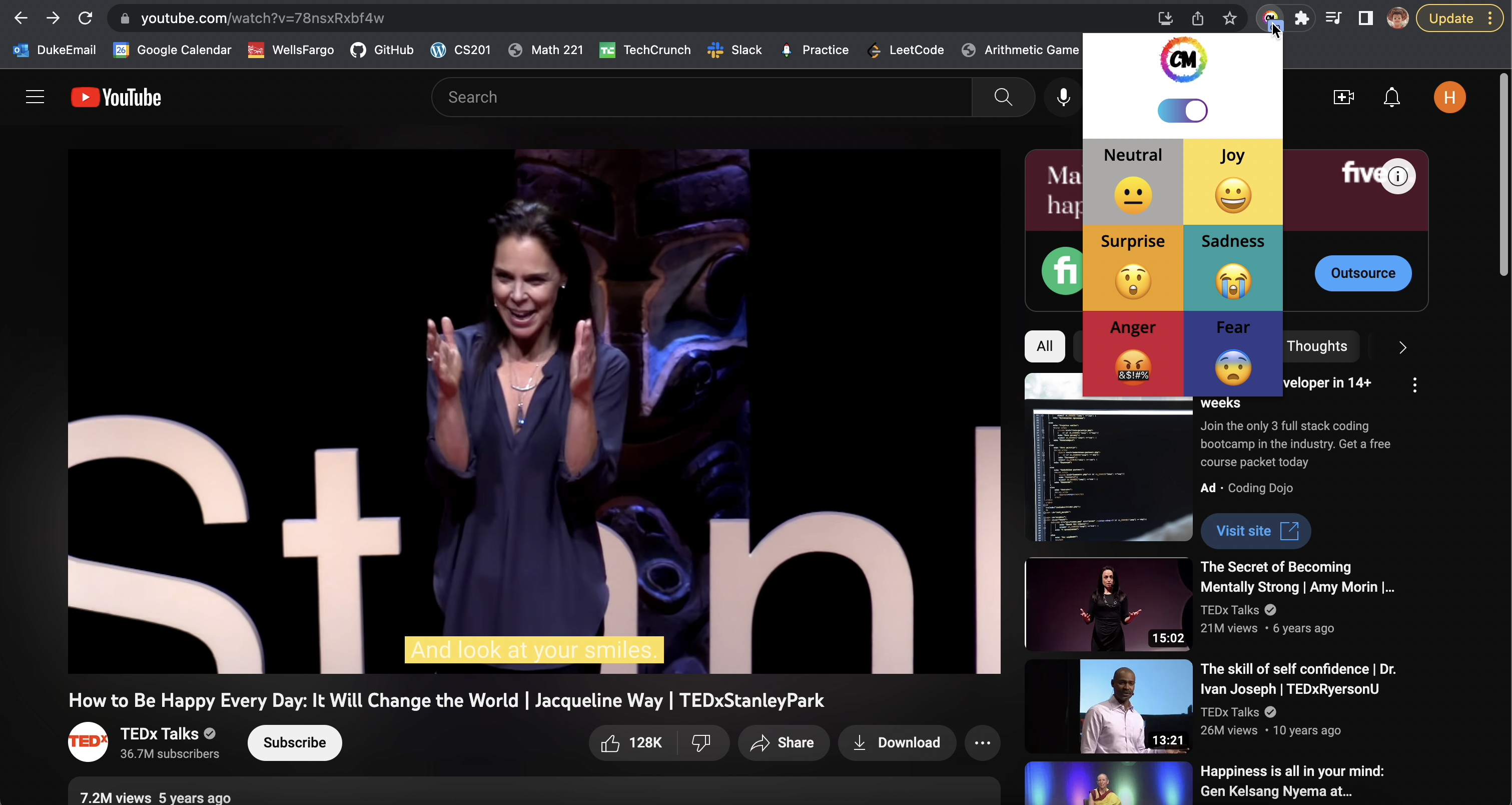Open Chrome Extensions puzzle icon
This screenshot has width=1512, height=805.
pyautogui.click(x=1302, y=18)
